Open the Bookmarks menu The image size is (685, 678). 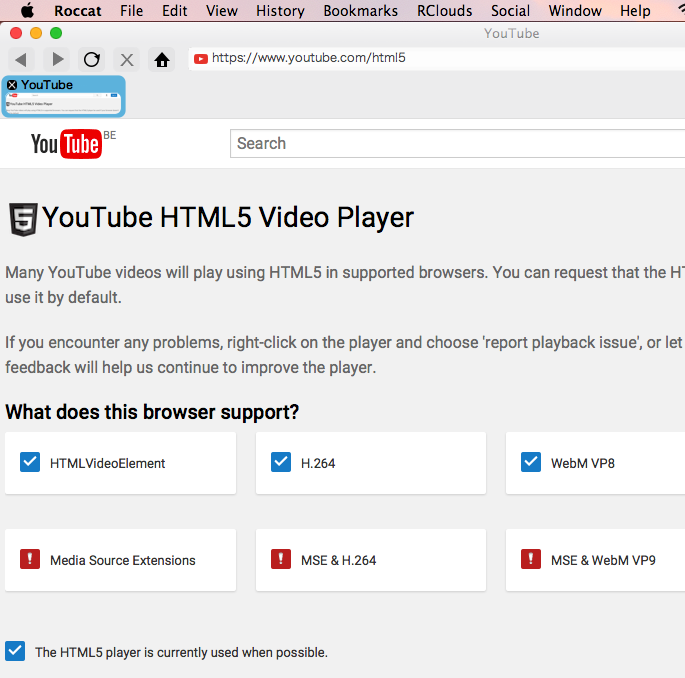(x=361, y=10)
